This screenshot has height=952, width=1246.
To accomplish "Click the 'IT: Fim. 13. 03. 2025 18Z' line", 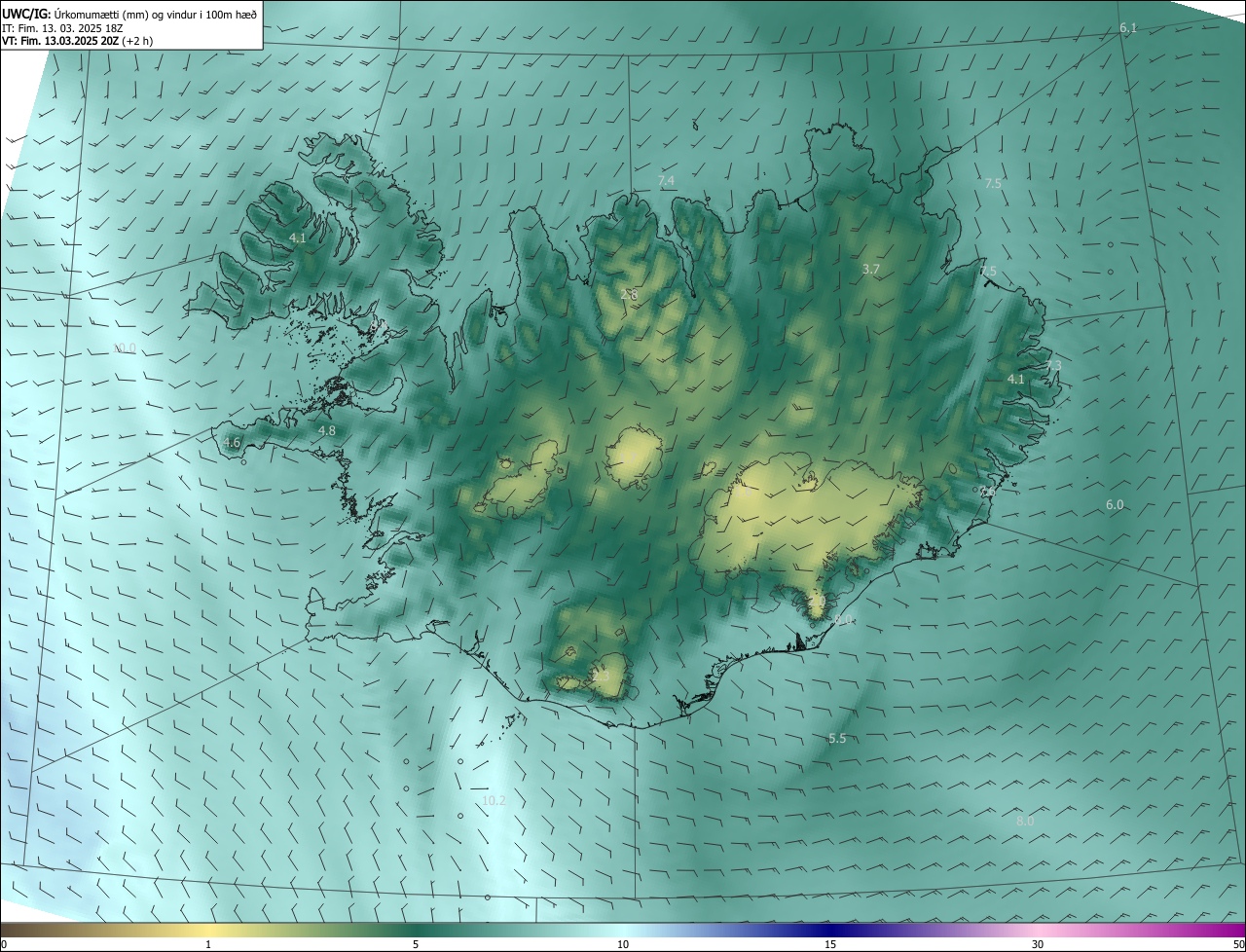I will click(62, 28).
